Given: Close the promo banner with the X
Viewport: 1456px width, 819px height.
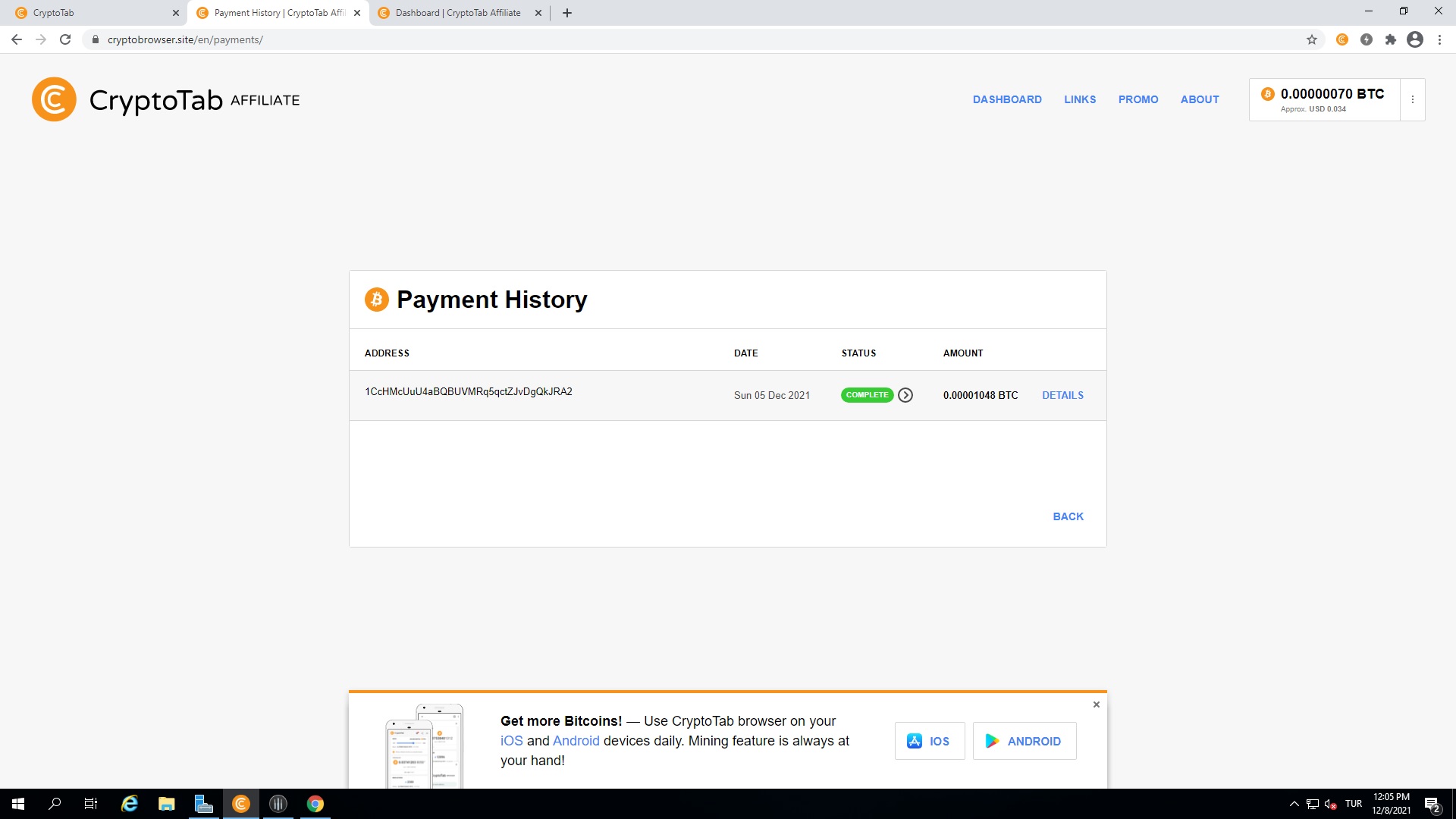Looking at the screenshot, I should (x=1097, y=704).
